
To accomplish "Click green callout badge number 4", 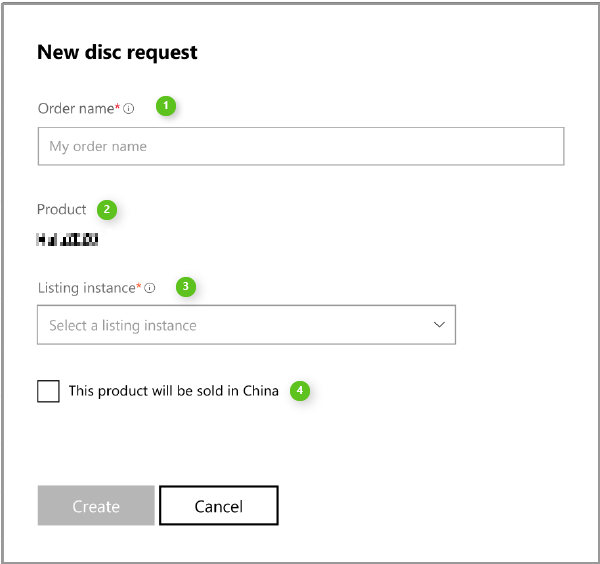I will (x=299, y=391).
